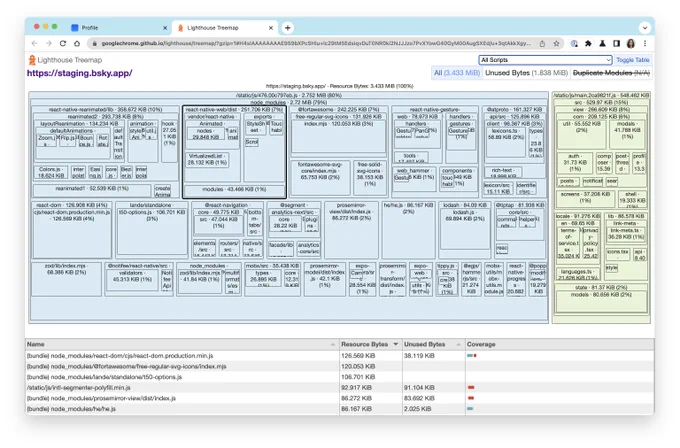Screen dimensions: 680x448
Task: Toggle the browser side panel icon
Action: [x=616, y=43]
